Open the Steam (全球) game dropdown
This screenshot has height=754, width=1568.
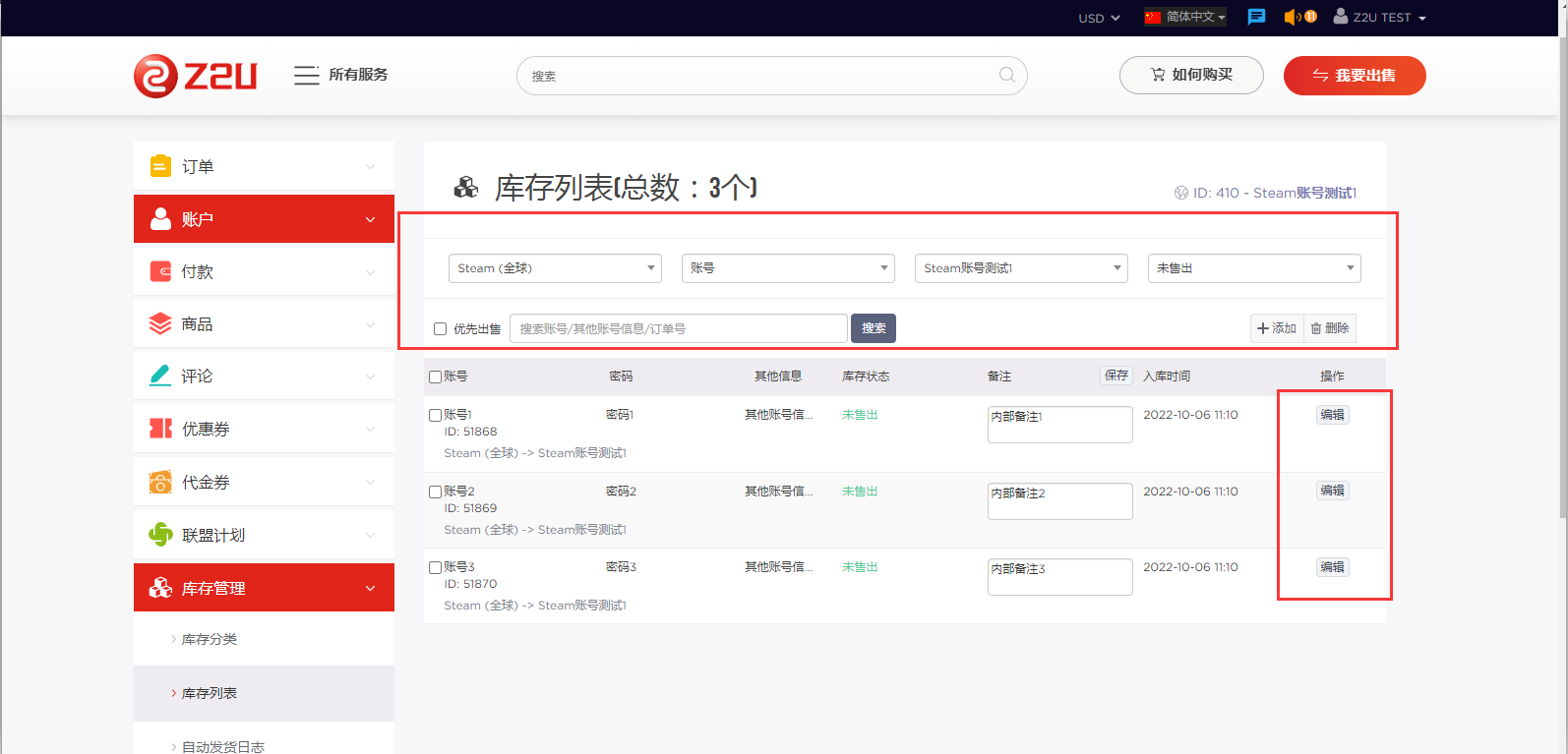point(555,268)
